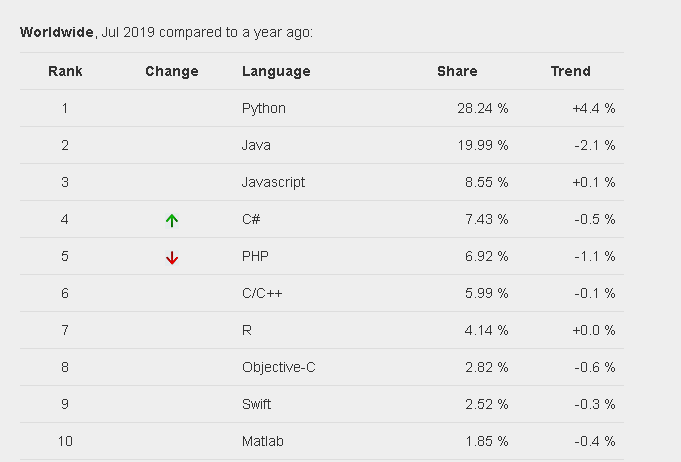Image resolution: width=681 pixels, height=462 pixels.
Task: Click the red down arrow beside PHP
Action: (x=172, y=257)
